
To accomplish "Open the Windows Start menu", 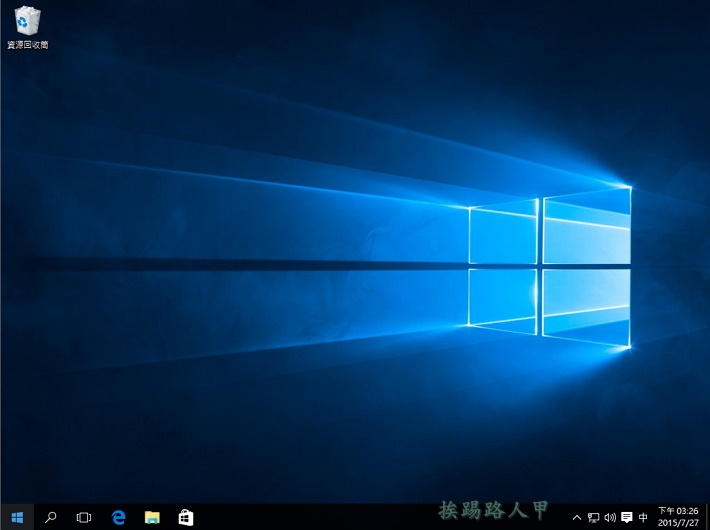I will tap(17, 517).
